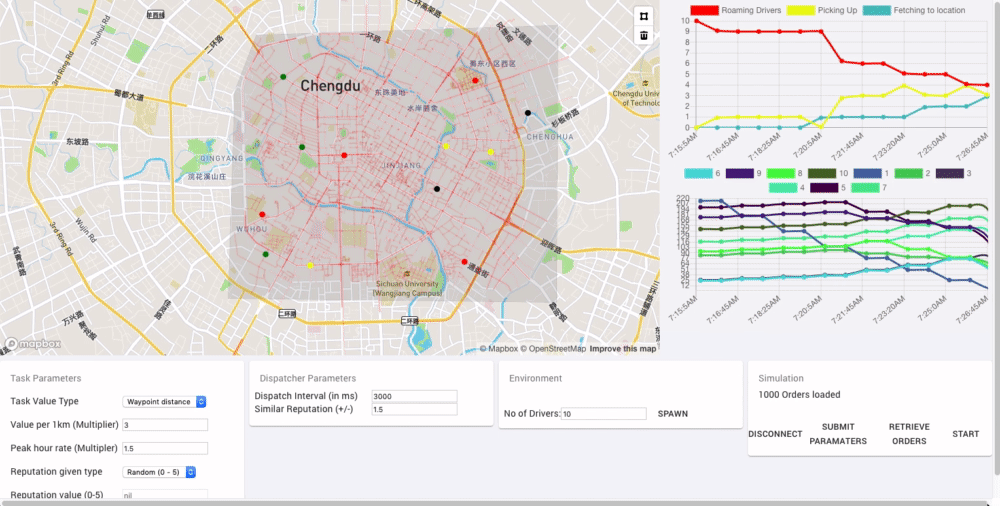Click the black driver marker below Jinjiang label
Screen dimensions: 1000x506
click(437, 189)
